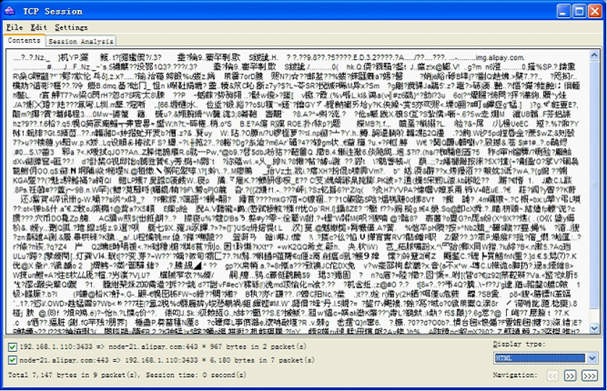Image resolution: width=607 pixels, height=391 pixels.
Task: Go to next session with >> button
Action: tap(570, 375)
